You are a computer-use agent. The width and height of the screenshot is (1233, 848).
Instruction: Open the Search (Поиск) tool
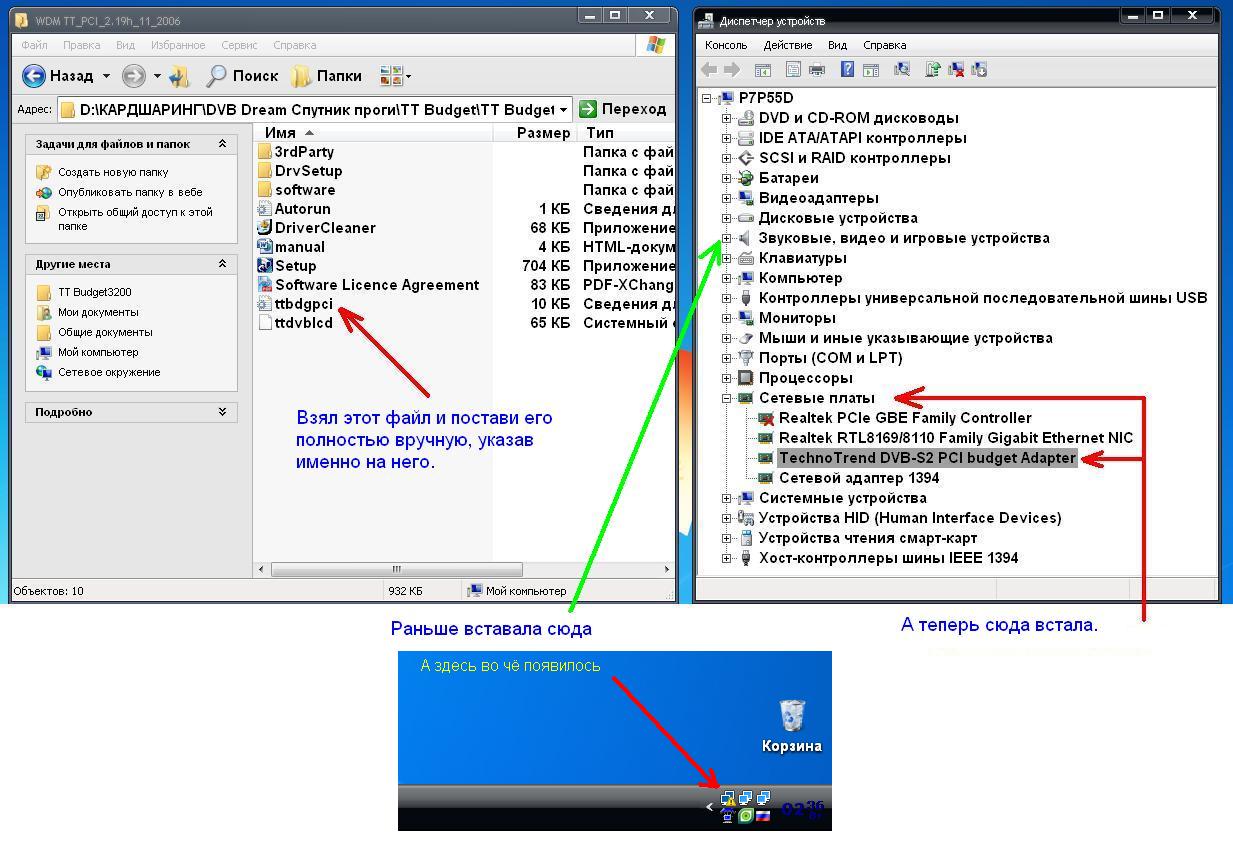pos(242,76)
